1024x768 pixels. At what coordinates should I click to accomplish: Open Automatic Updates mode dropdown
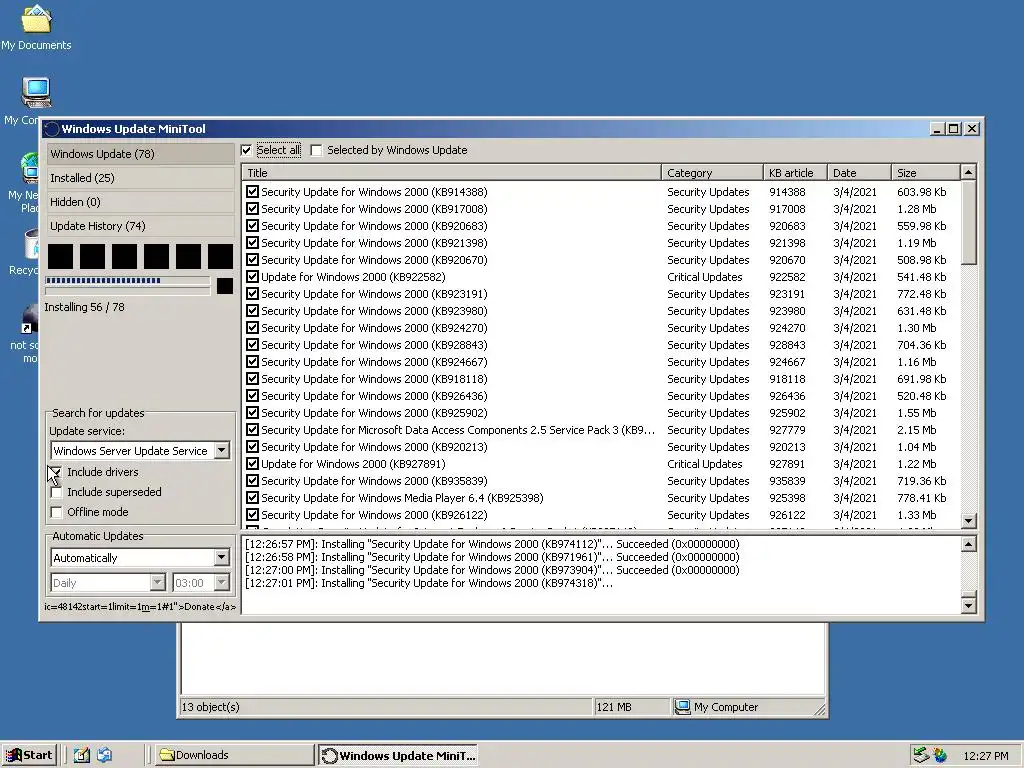point(222,558)
